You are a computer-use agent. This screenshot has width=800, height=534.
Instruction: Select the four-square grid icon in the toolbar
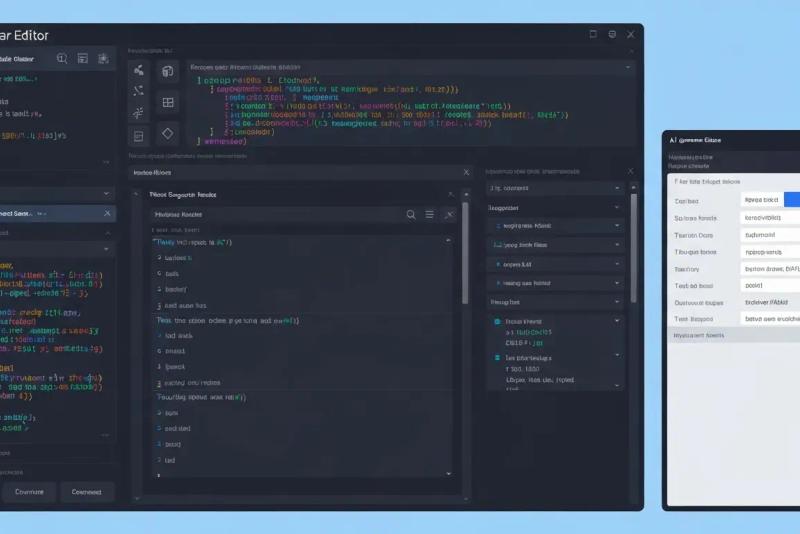tap(168, 103)
